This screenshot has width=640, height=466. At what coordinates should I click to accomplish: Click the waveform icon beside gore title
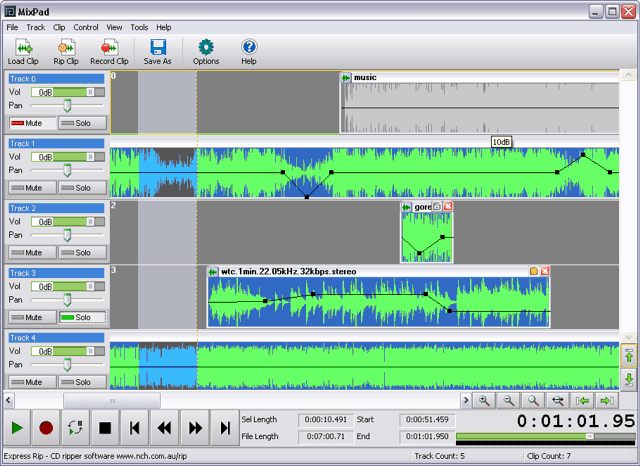pos(406,207)
